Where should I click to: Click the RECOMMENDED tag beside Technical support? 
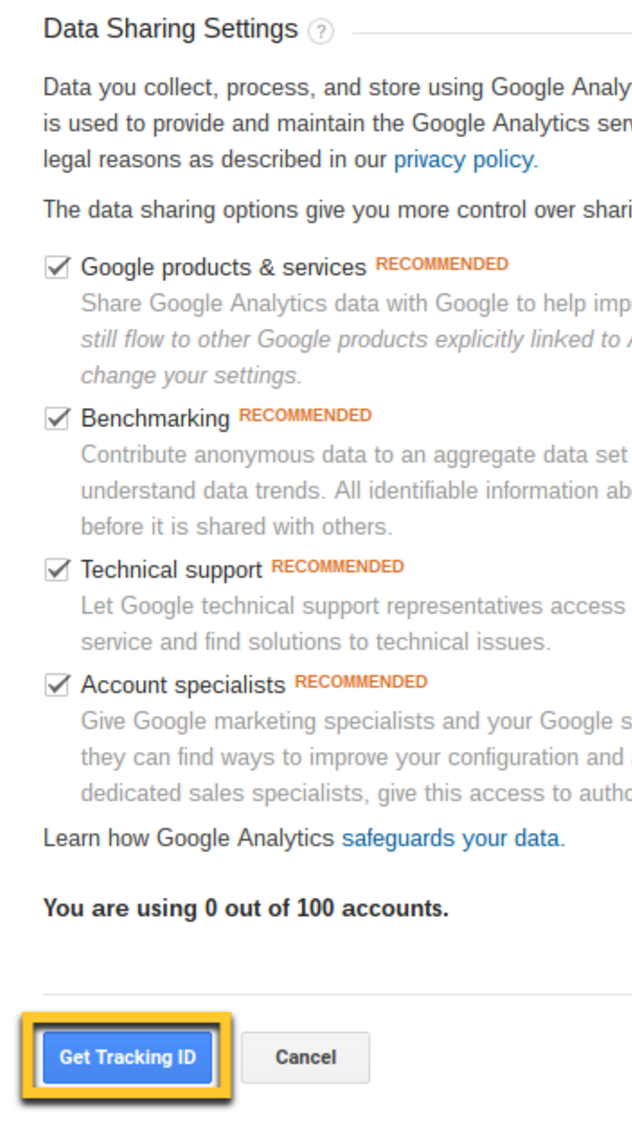click(x=337, y=566)
